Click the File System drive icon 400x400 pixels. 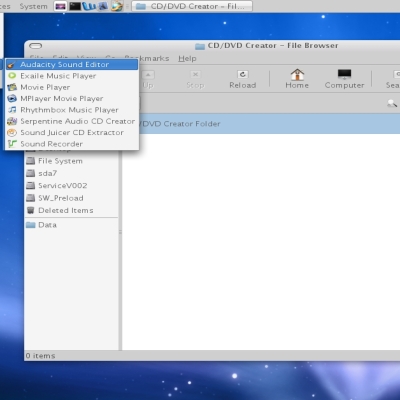click(31, 161)
